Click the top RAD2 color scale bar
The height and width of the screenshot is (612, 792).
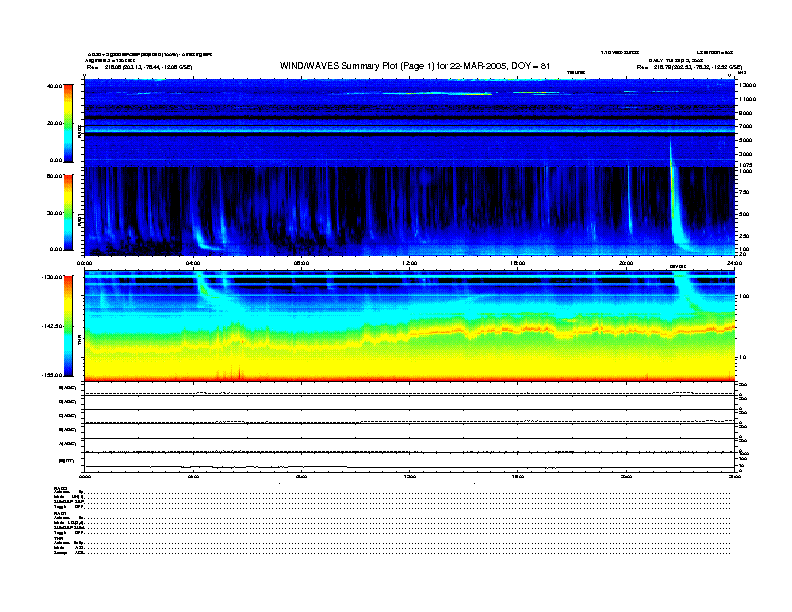[x=68, y=123]
